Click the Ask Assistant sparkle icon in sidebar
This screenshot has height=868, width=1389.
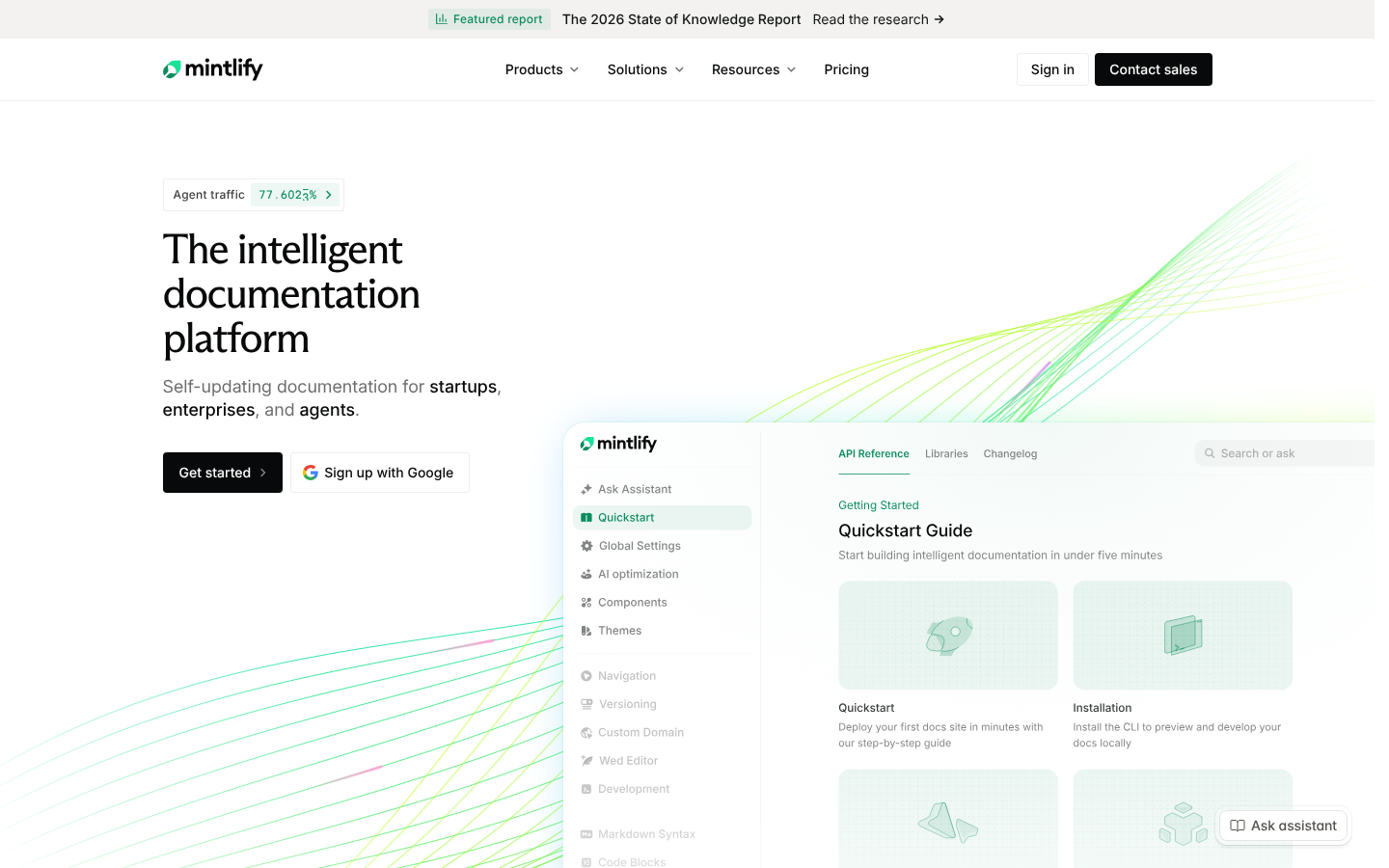pos(586,489)
